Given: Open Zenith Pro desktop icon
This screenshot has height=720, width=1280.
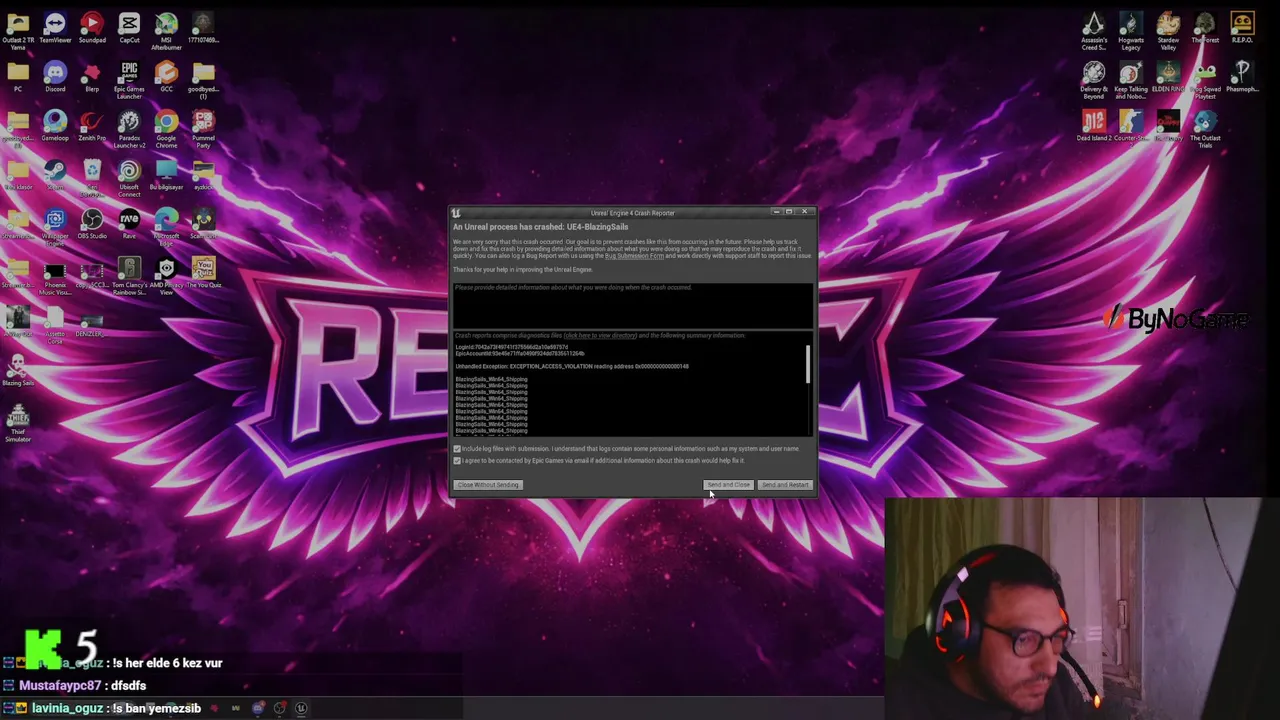Looking at the screenshot, I should pyautogui.click(x=92, y=126).
